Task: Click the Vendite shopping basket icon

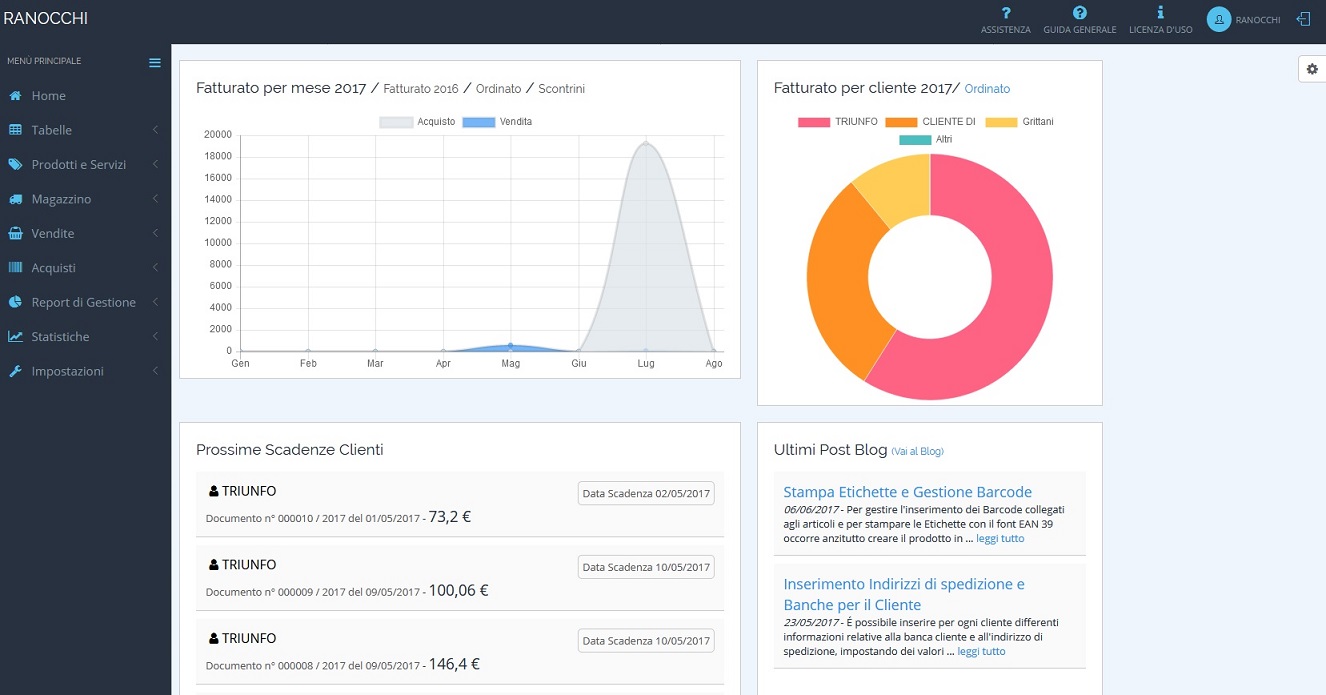Action: click(x=15, y=233)
